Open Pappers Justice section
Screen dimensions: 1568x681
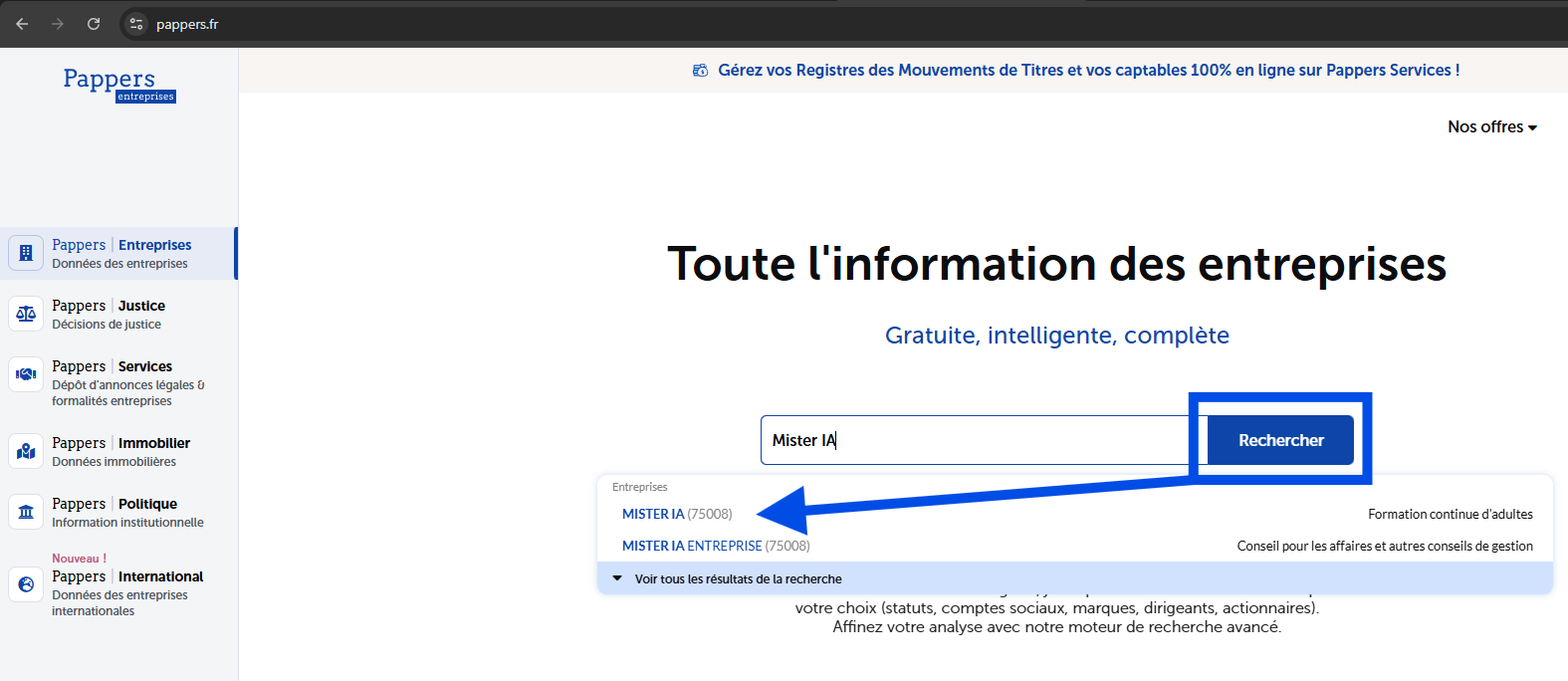[118, 314]
